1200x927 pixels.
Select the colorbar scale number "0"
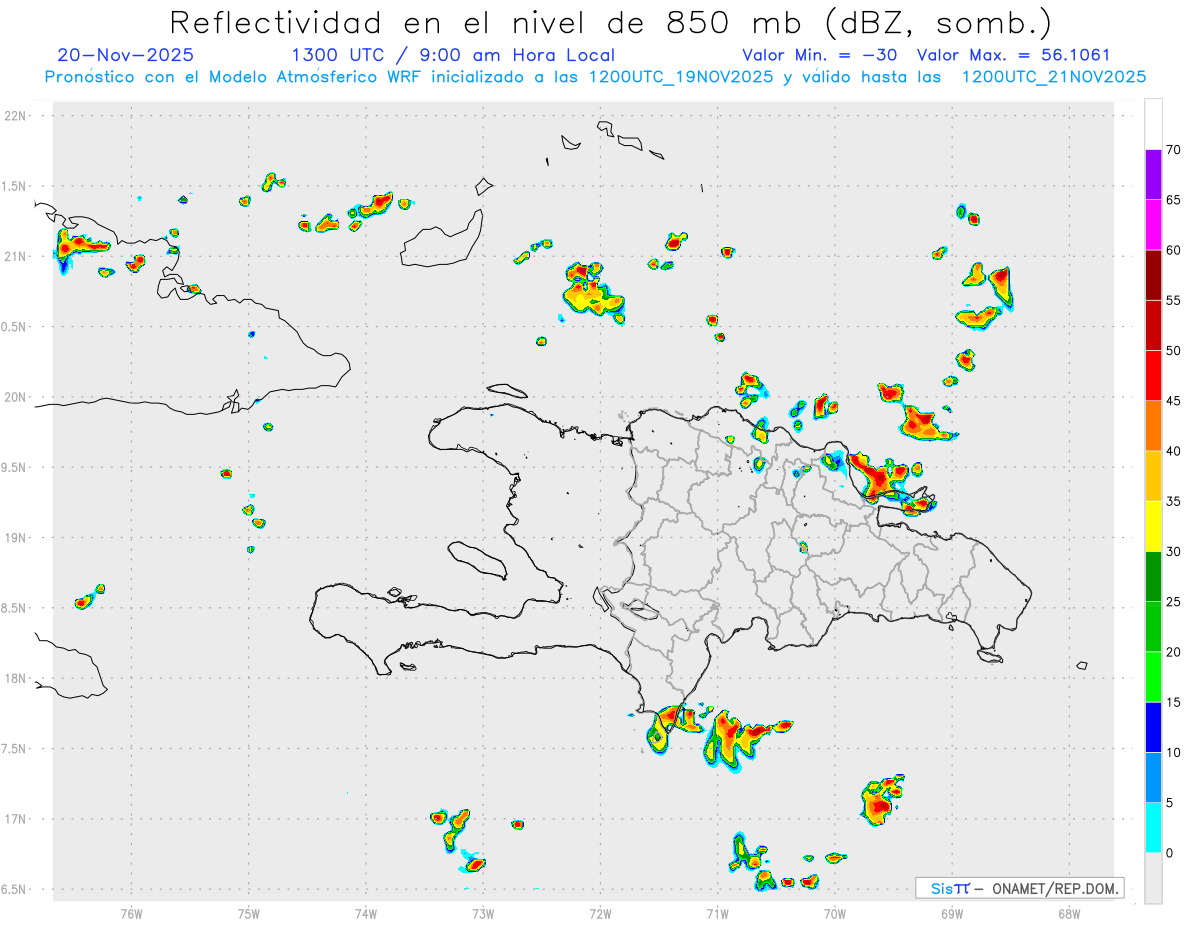point(1169,853)
